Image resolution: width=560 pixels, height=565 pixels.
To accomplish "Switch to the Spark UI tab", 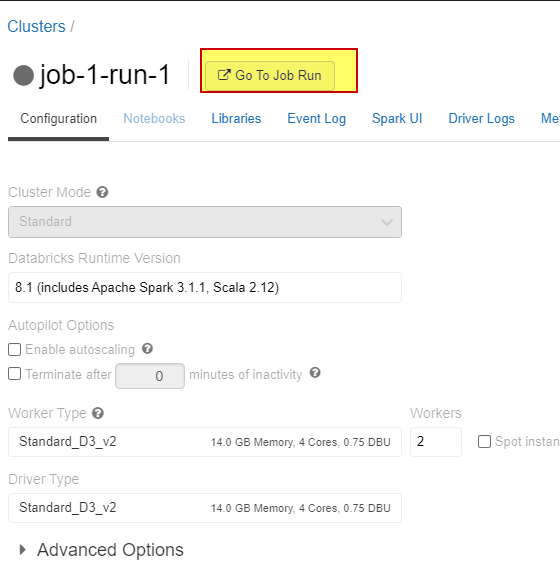I will 397,119.
